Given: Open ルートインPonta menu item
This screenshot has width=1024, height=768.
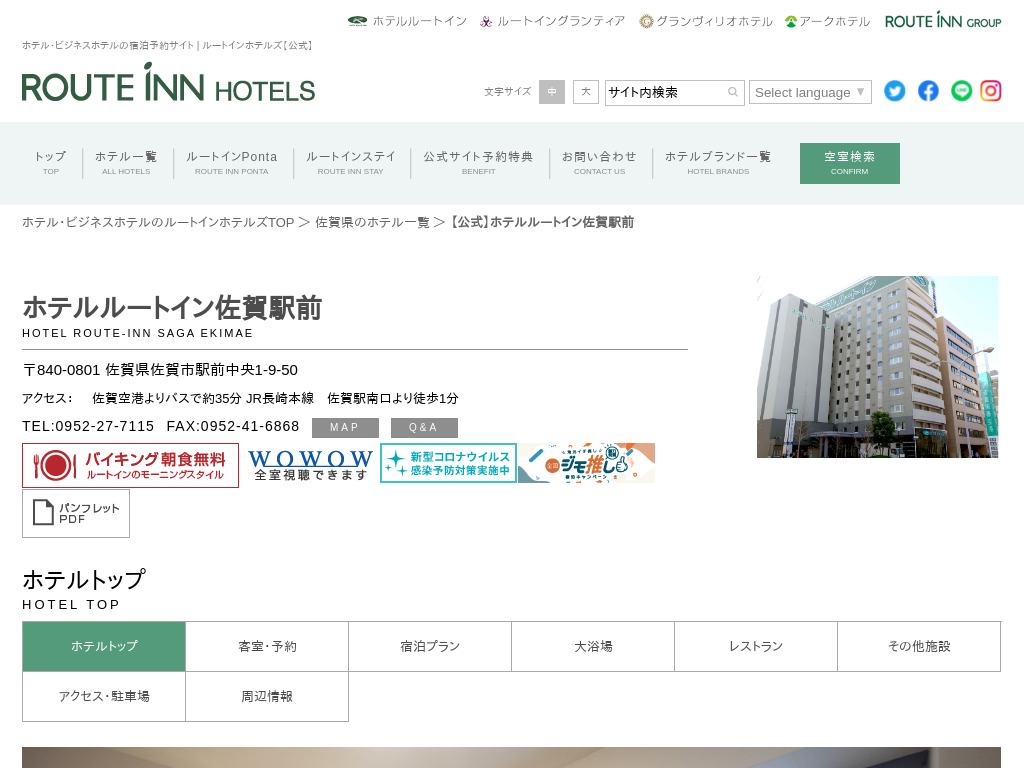Looking at the screenshot, I should tap(232, 163).
